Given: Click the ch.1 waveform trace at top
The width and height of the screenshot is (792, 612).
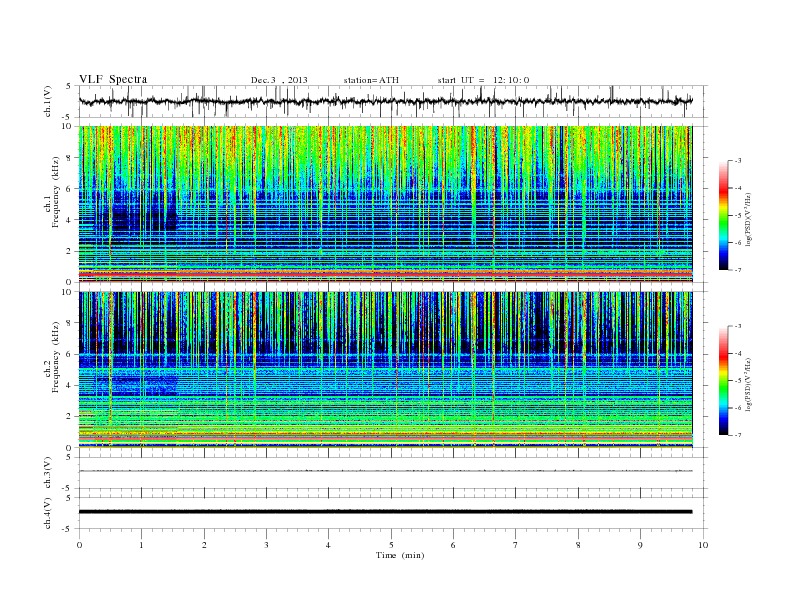Looking at the screenshot, I should (x=386, y=101).
